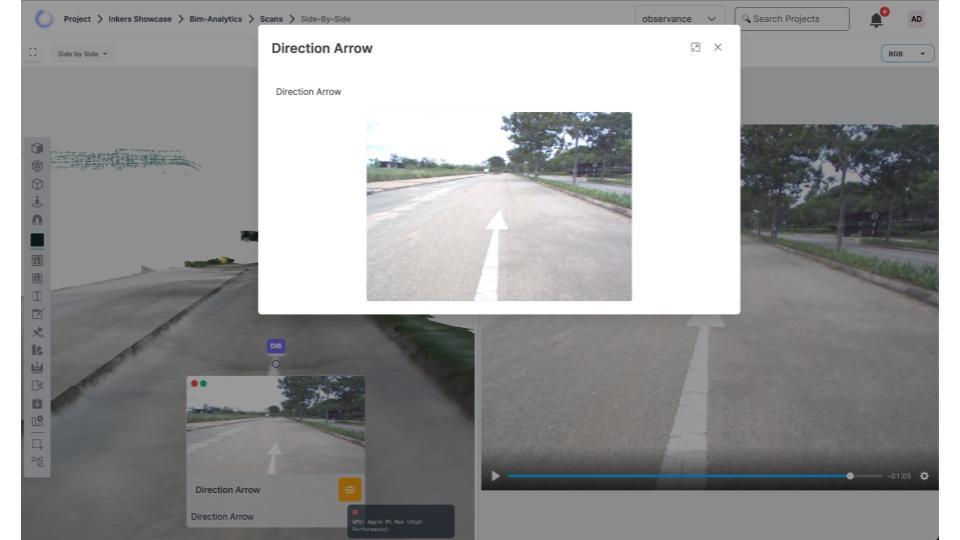Click the Inkers Showcase breadcrumb link
This screenshot has width=960, height=540.
point(140,19)
